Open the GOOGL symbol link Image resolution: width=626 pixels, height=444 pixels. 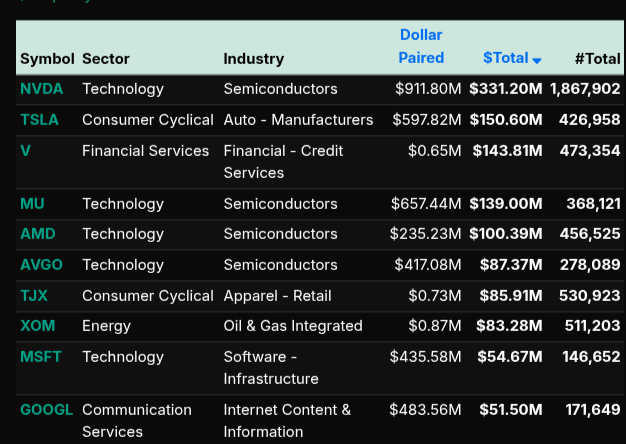tap(47, 410)
